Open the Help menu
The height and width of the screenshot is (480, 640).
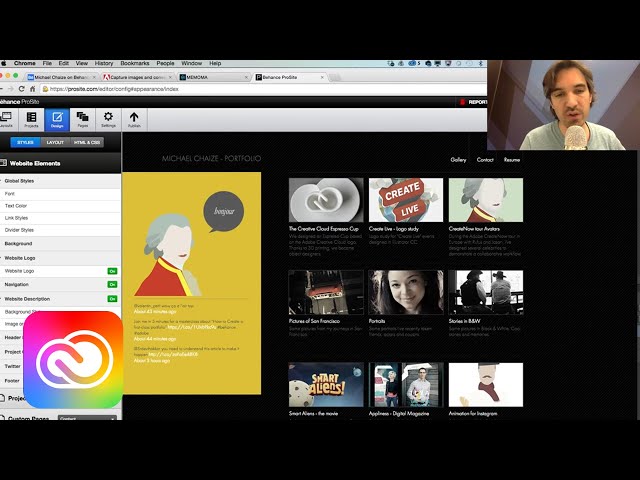pos(215,63)
